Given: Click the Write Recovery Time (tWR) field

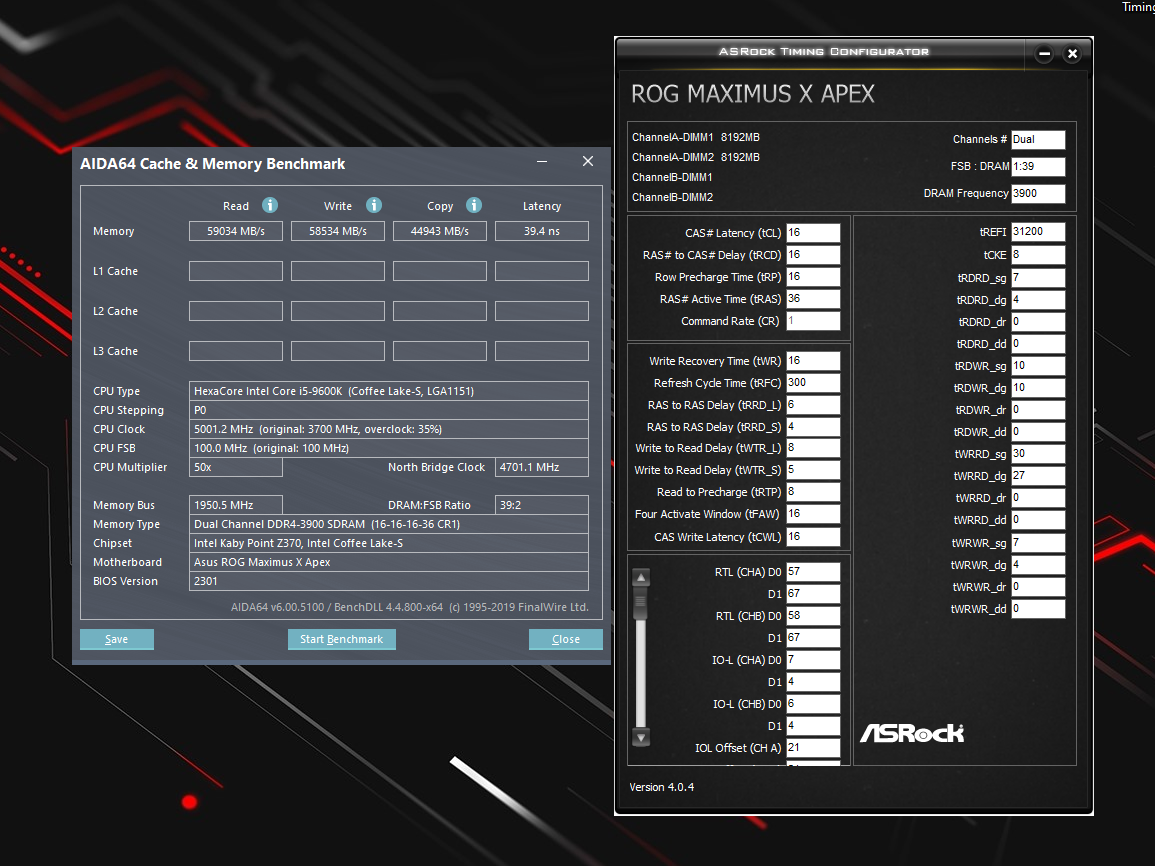Looking at the screenshot, I should point(813,361).
